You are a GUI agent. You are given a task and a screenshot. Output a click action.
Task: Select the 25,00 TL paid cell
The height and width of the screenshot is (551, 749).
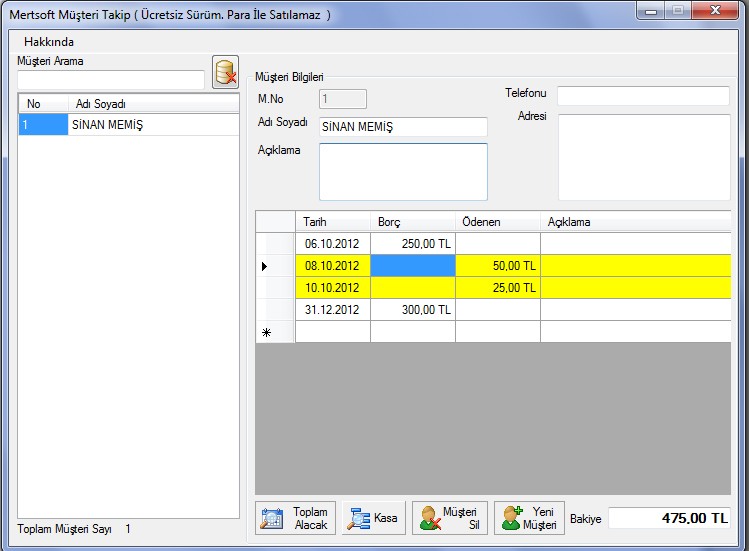point(498,288)
